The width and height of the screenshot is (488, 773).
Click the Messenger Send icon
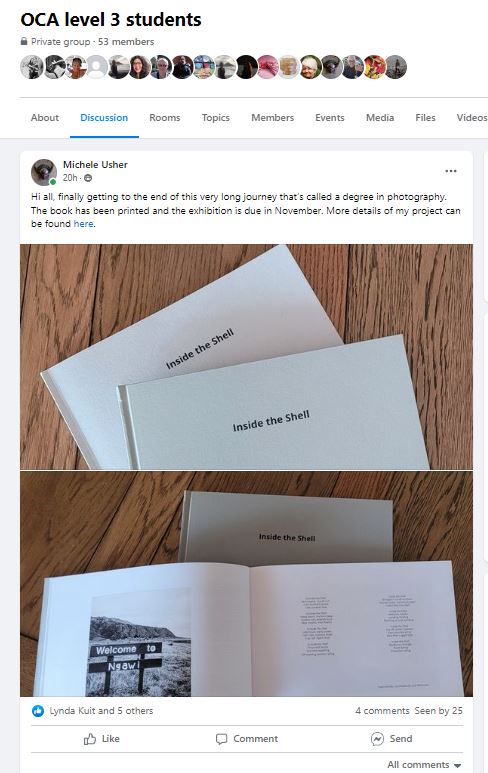point(377,738)
